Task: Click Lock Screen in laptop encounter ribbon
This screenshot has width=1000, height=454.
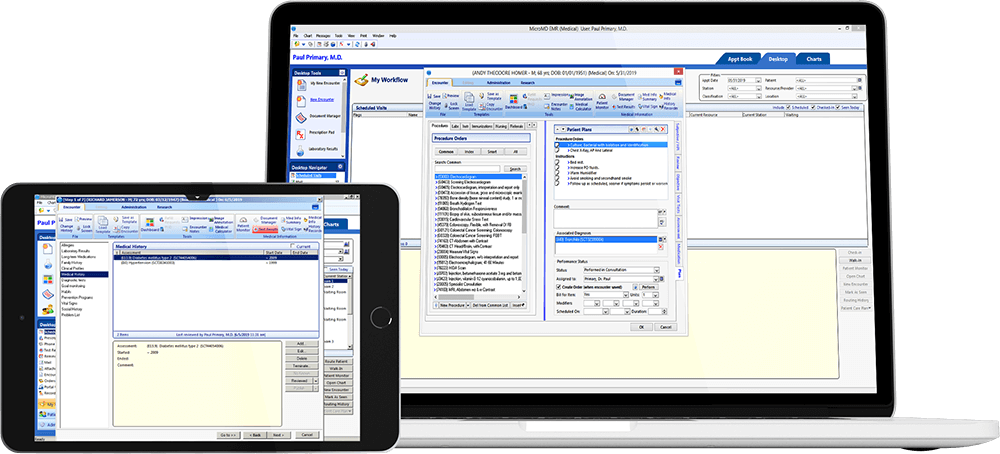Action: pyautogui.click(x=452, y=106)
